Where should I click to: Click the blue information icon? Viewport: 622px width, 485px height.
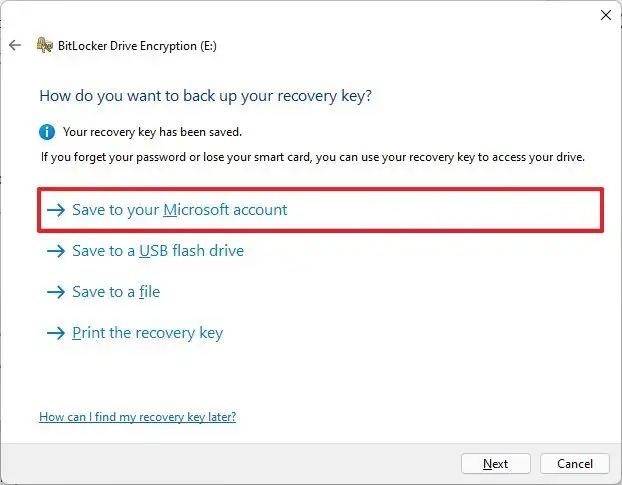(47, 131)
